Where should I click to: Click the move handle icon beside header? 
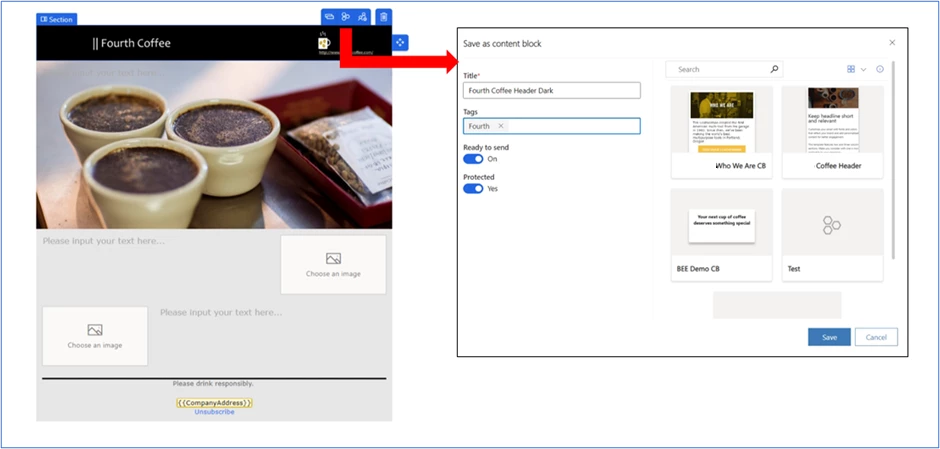[x=400, y=42]
